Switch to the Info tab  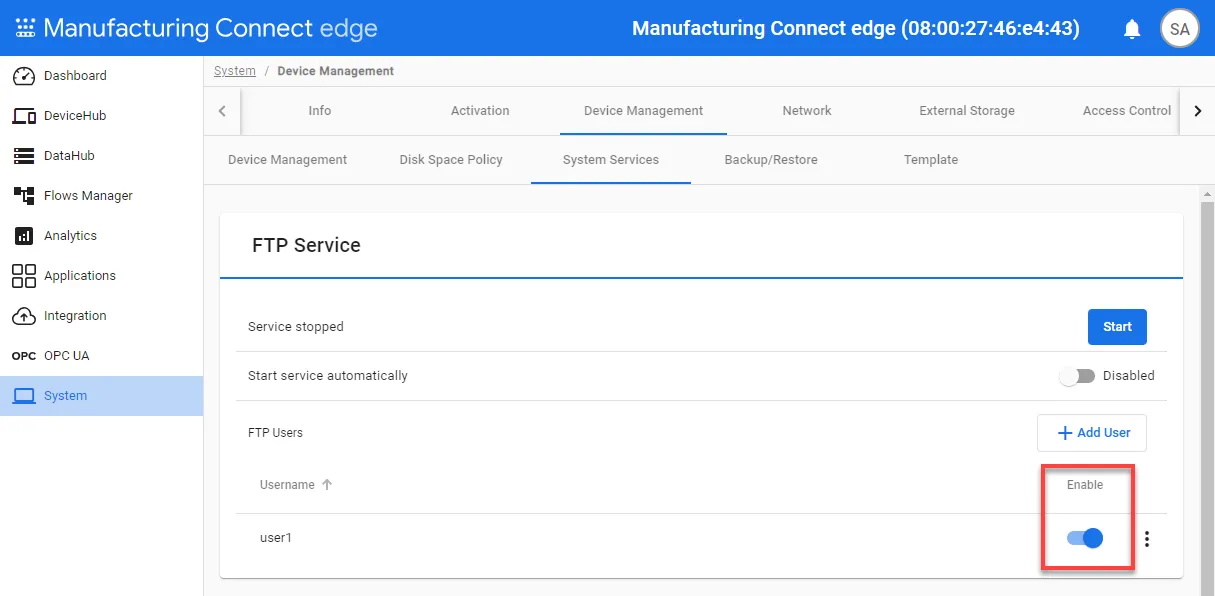[320, 111]
